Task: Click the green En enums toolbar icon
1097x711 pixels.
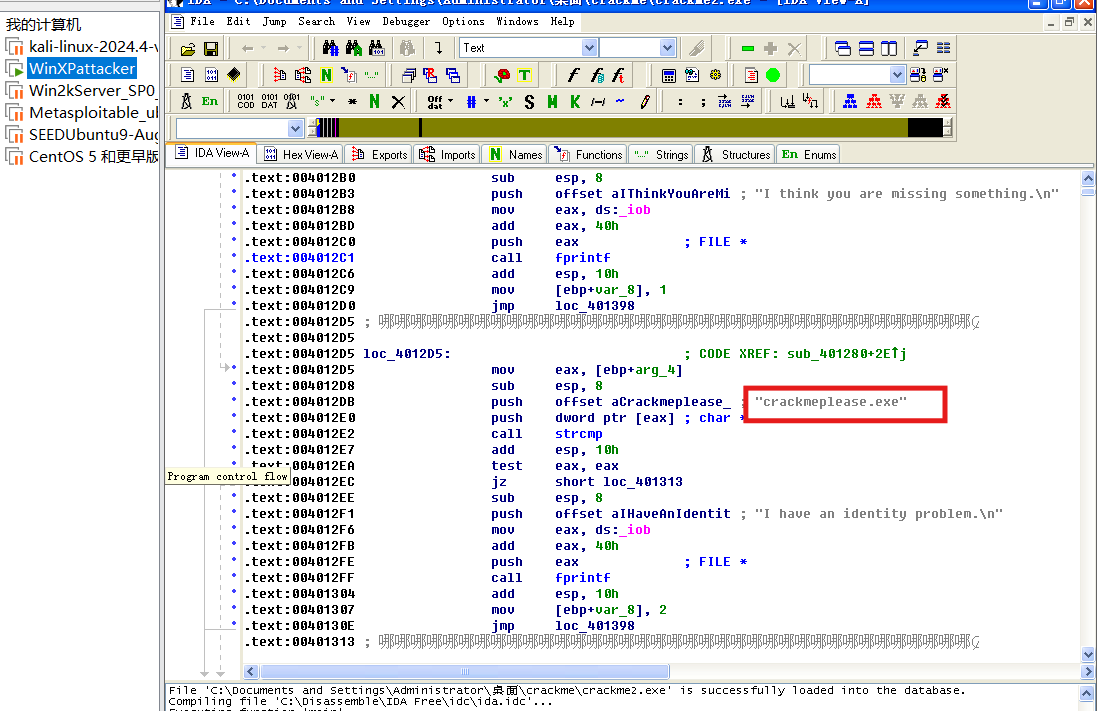Action: pos(209,101)
